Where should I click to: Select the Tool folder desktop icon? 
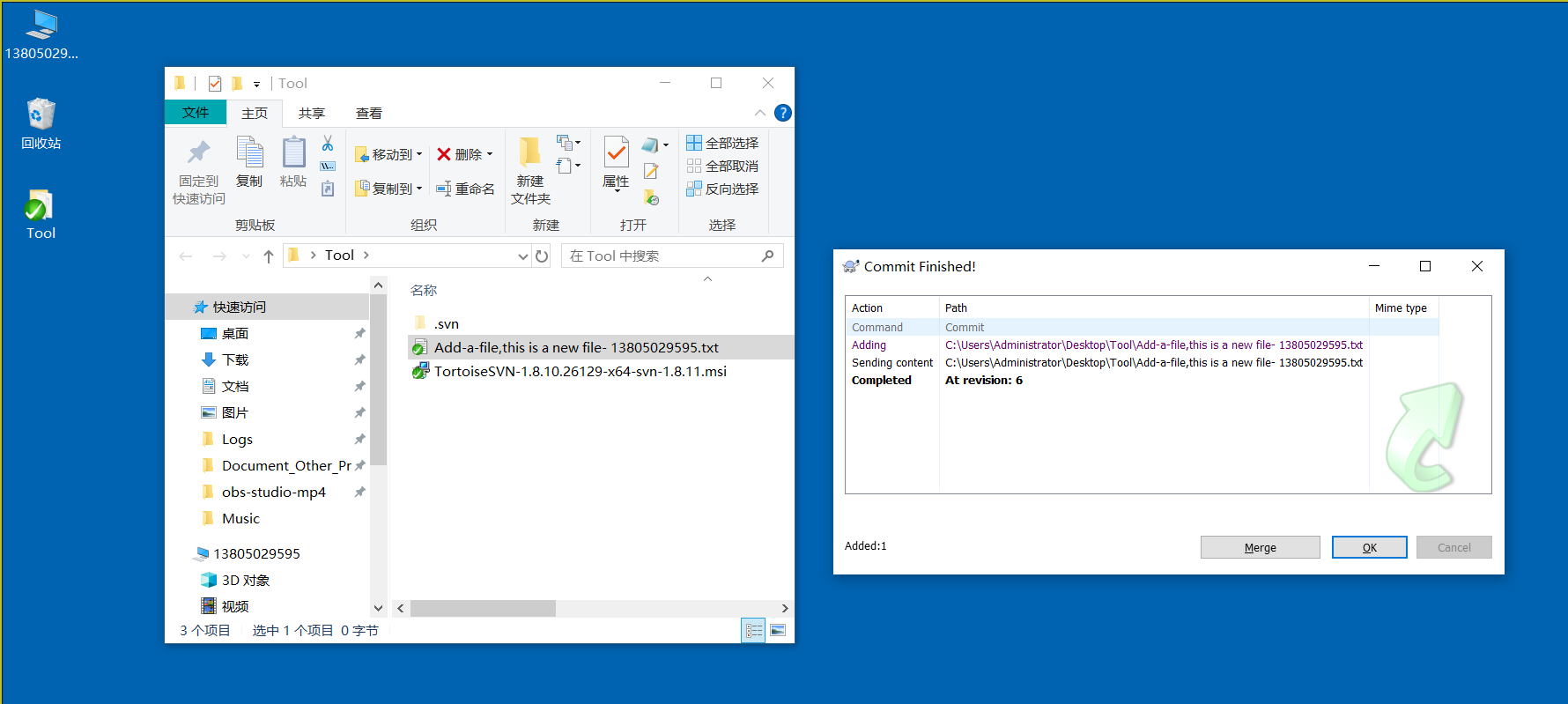(x=41, y=215)
